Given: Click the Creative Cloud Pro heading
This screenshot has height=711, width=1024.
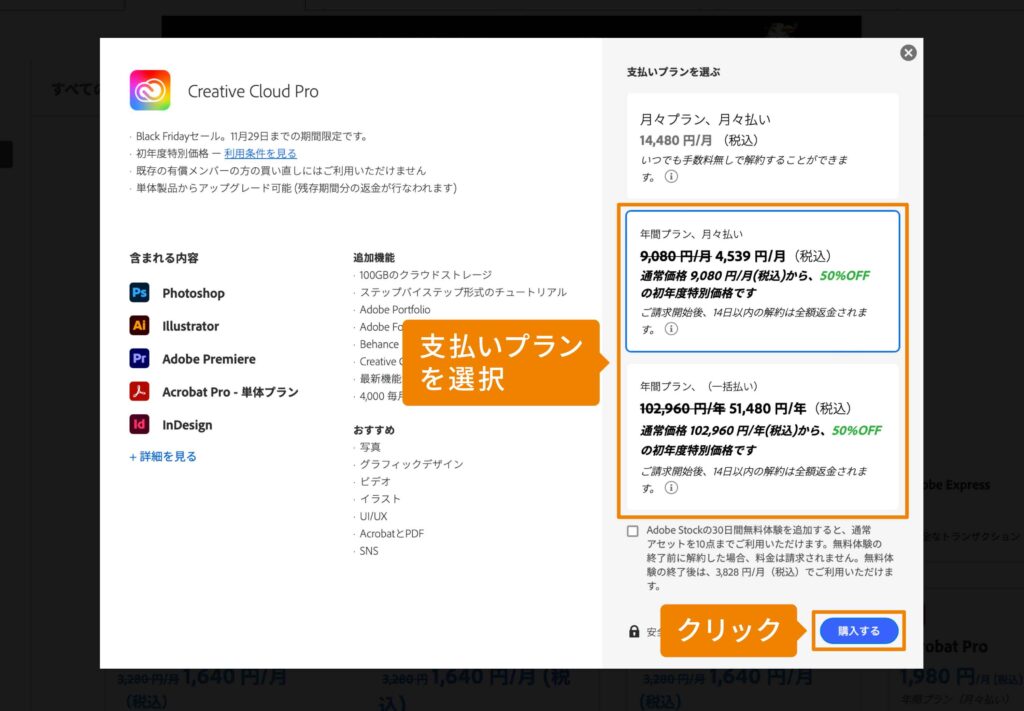Looking at the screenshot, I should 252,91.
